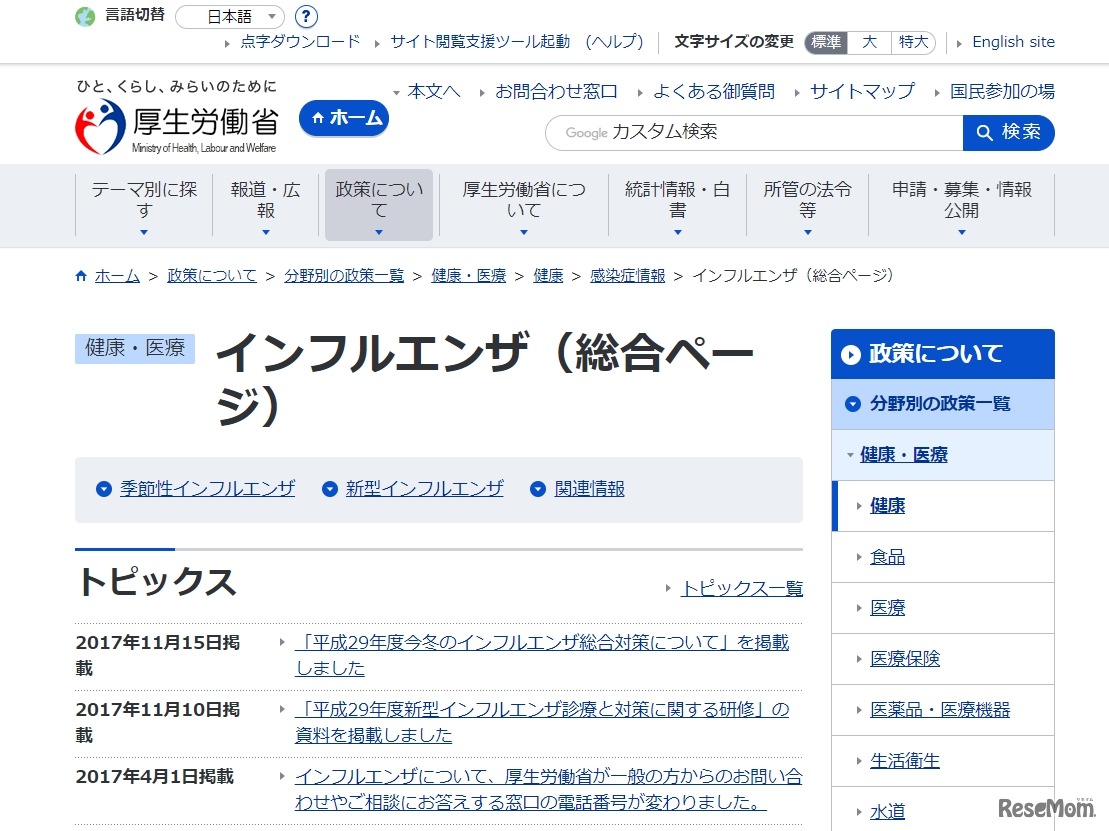Viewport: 1109px width, 831px height.
Task: Click the circle arrow beside 新型インフルエンザ
Action: [x=330, y=489]
